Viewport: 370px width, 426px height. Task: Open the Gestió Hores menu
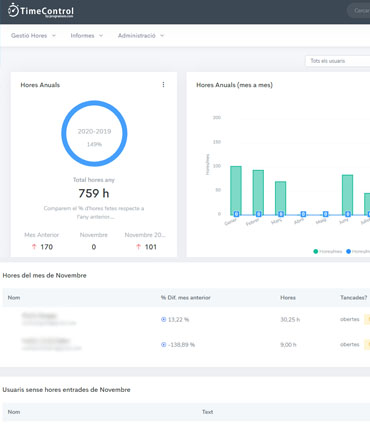[33, 36]
